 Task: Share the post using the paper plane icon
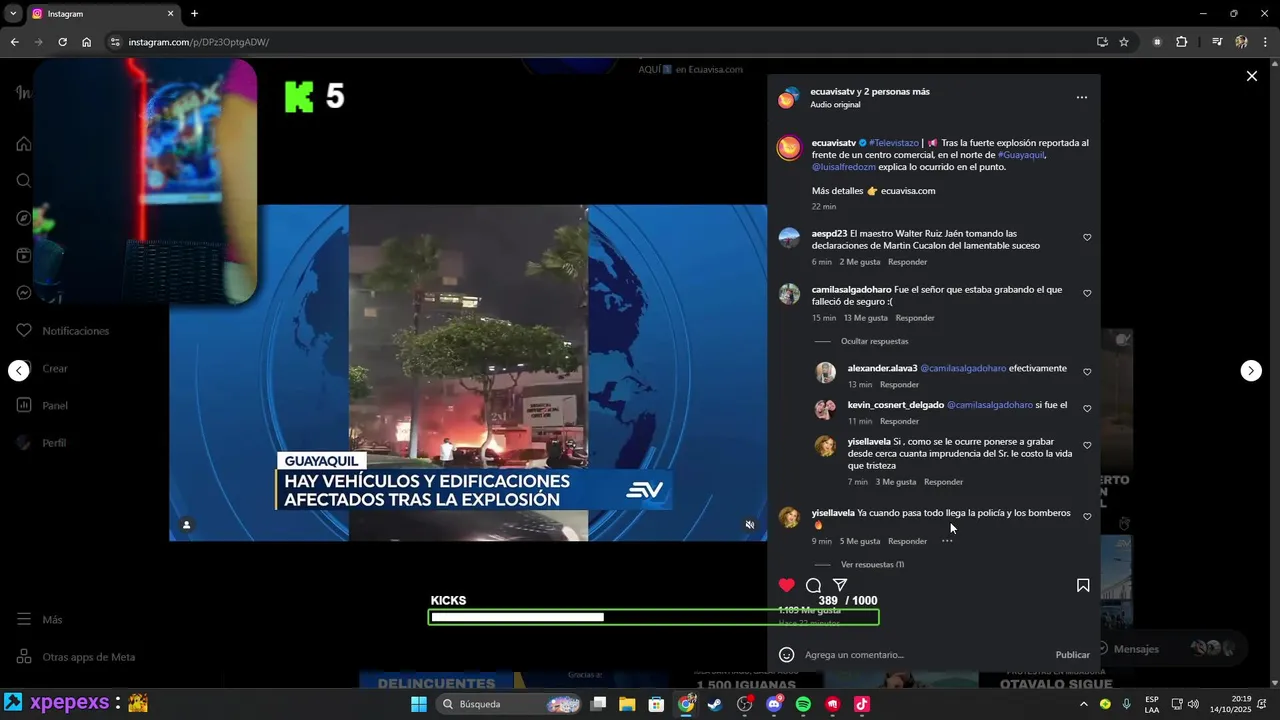pos(840,585)
